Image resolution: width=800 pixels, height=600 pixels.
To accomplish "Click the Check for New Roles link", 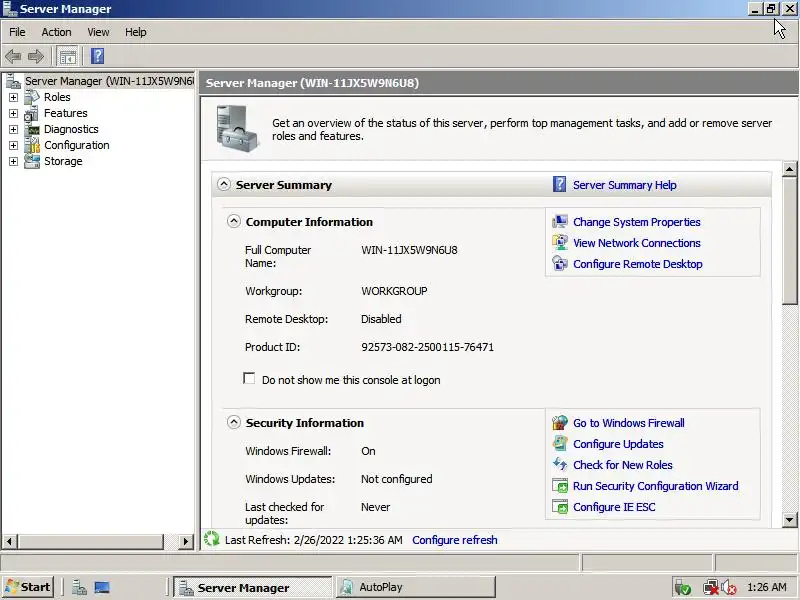I will click(622, 465).
